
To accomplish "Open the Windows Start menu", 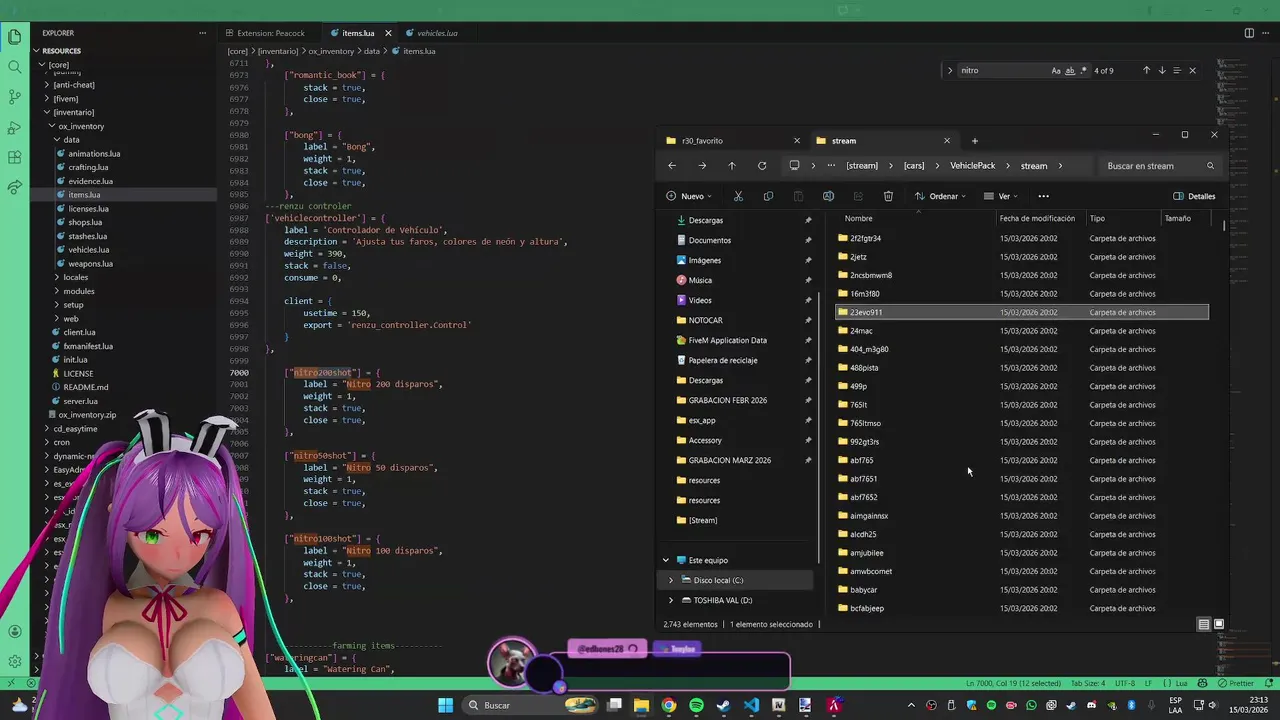I will (445, 705).
